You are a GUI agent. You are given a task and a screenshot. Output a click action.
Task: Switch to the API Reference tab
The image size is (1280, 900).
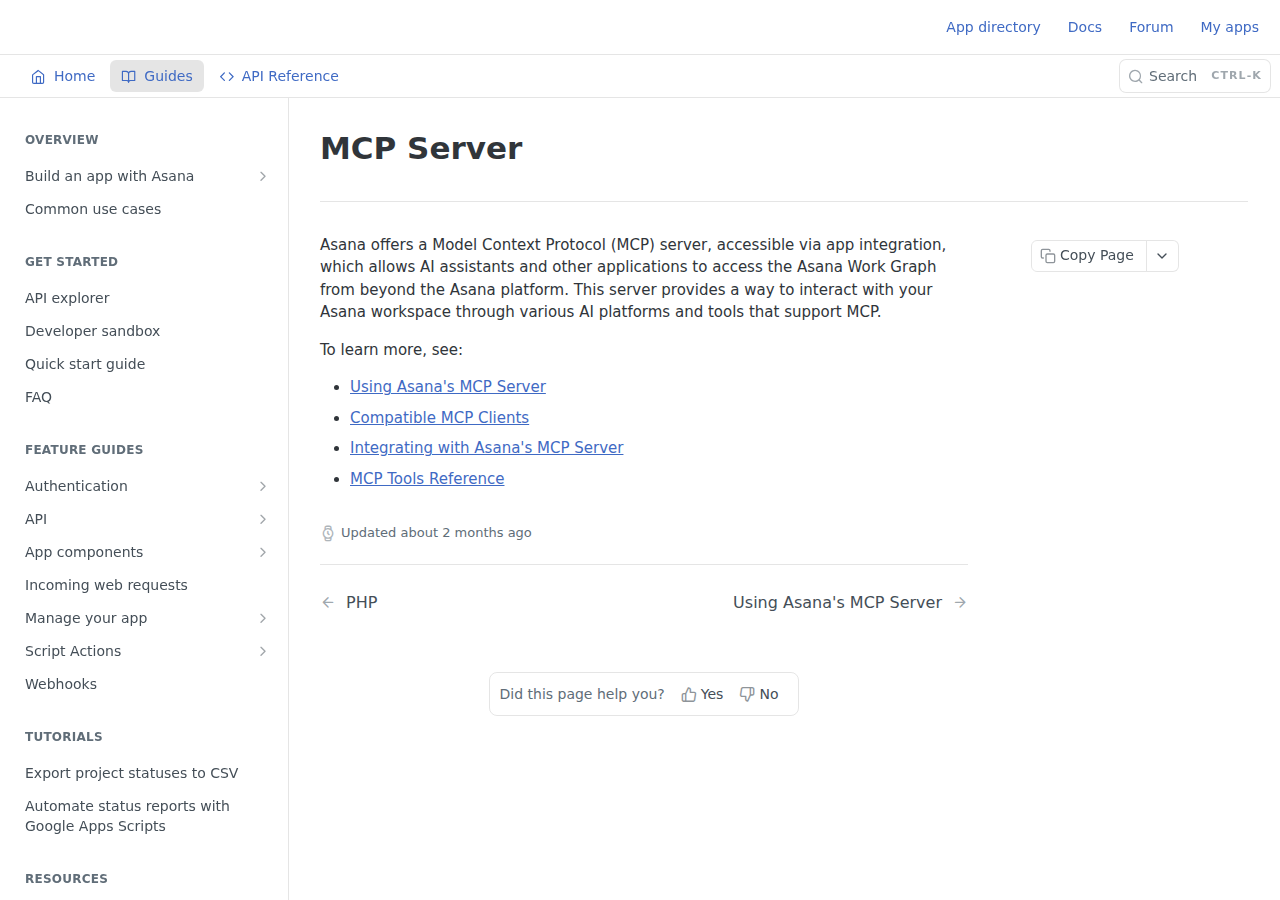click(279, 76)
